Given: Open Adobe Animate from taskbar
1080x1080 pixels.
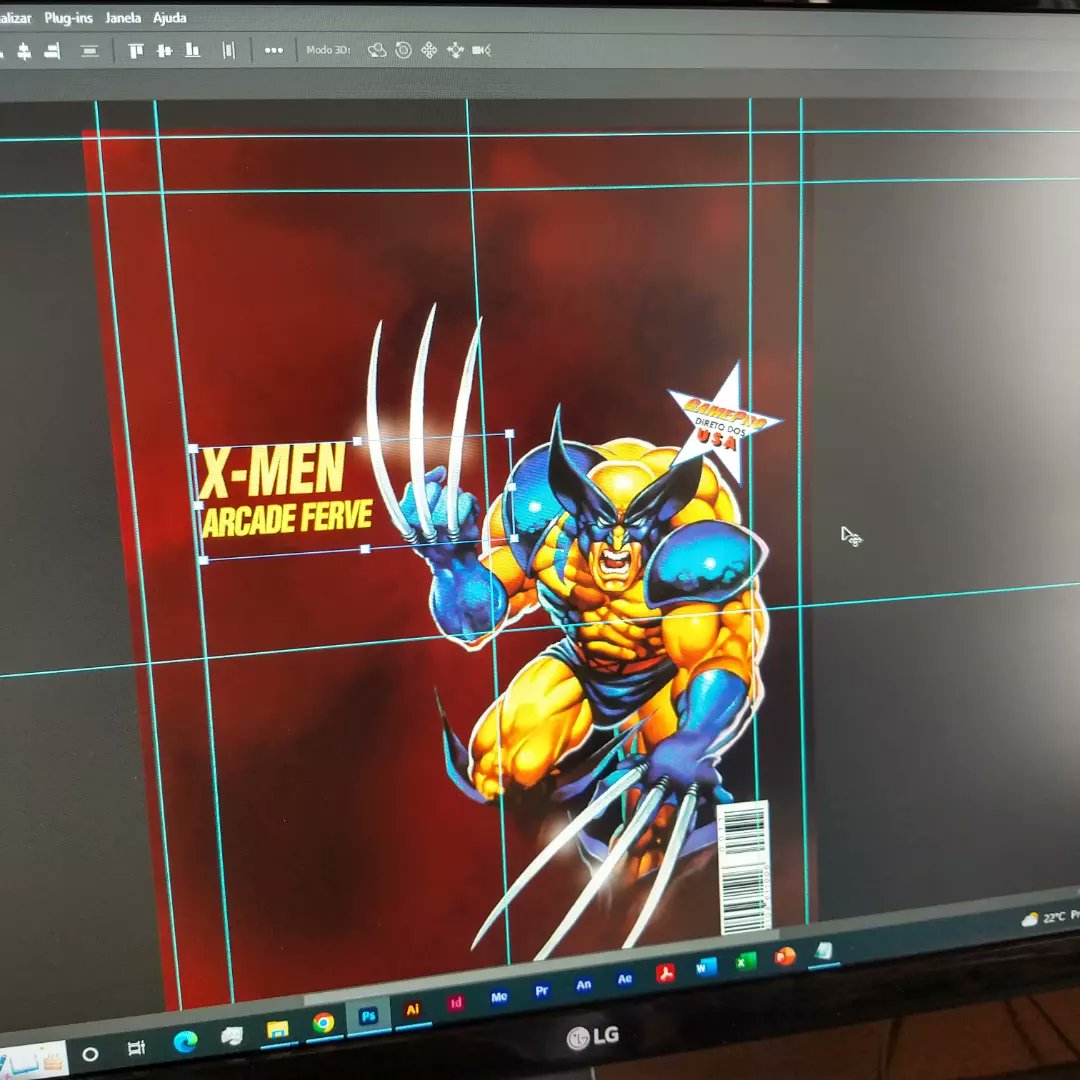Looking at the screenshot, I should pyautogui.click(x=583, y=985).
